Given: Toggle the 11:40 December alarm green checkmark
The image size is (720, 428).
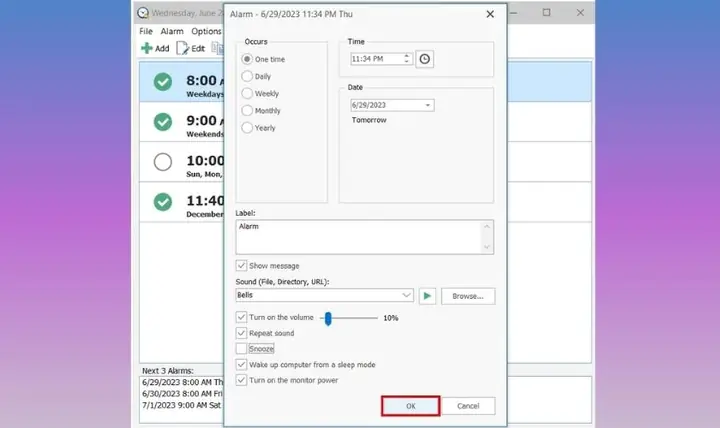Looking at the screenshot, I should [163, 202].
